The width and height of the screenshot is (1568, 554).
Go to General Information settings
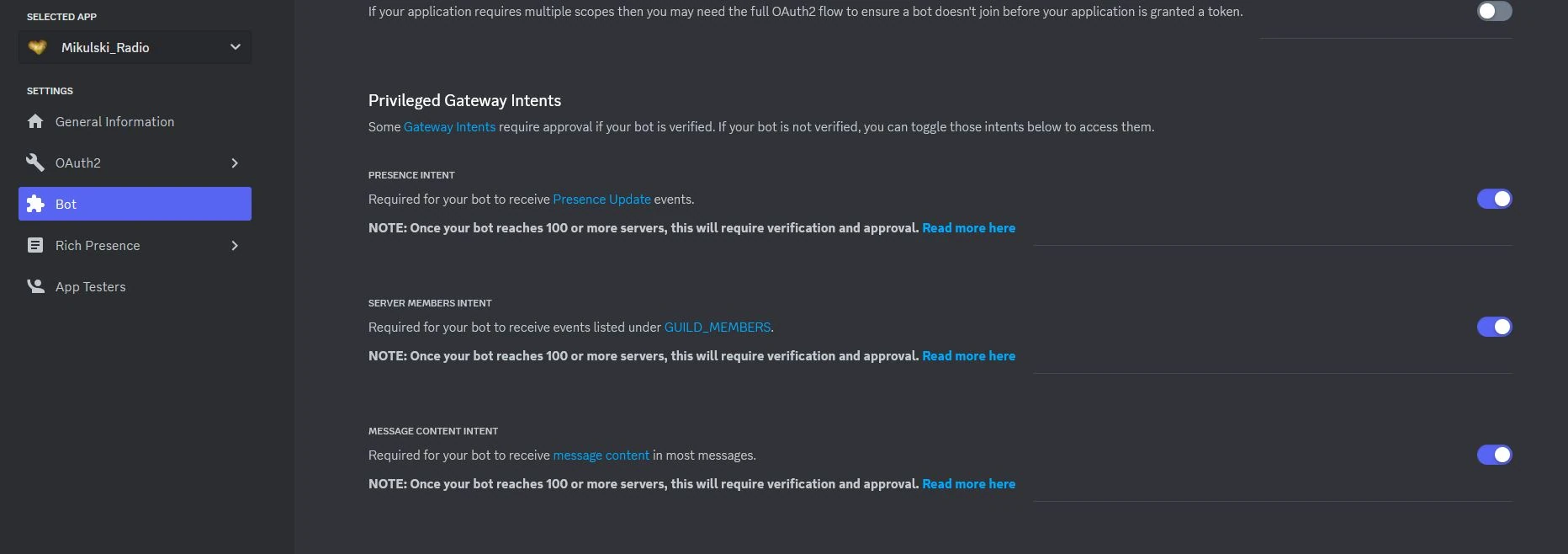(114, 121)
